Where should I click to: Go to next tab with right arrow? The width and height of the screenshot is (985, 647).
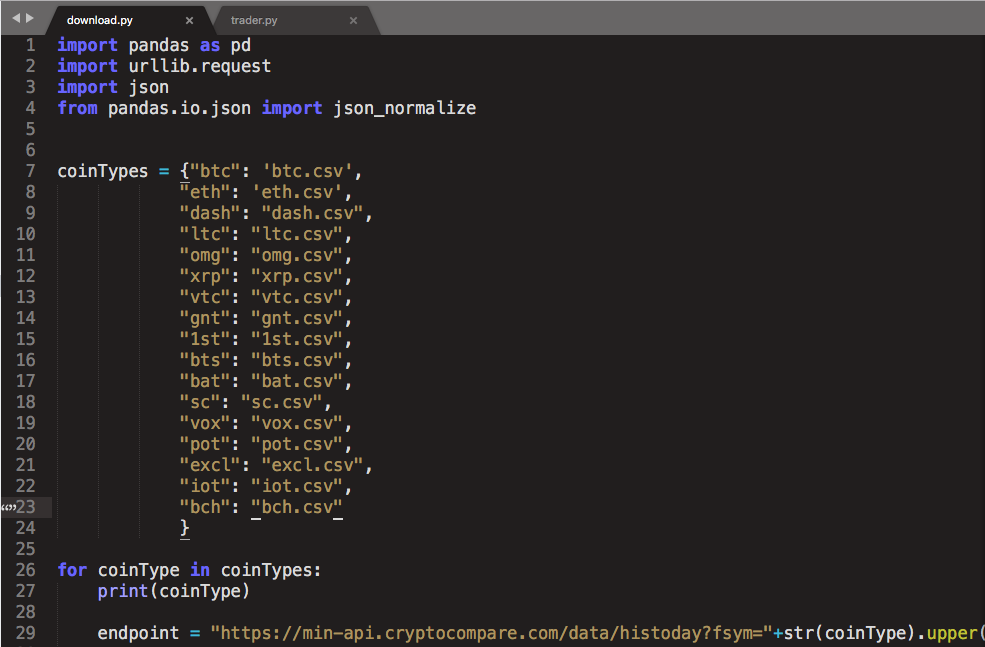pyautogui.click(x=30, y=18)
